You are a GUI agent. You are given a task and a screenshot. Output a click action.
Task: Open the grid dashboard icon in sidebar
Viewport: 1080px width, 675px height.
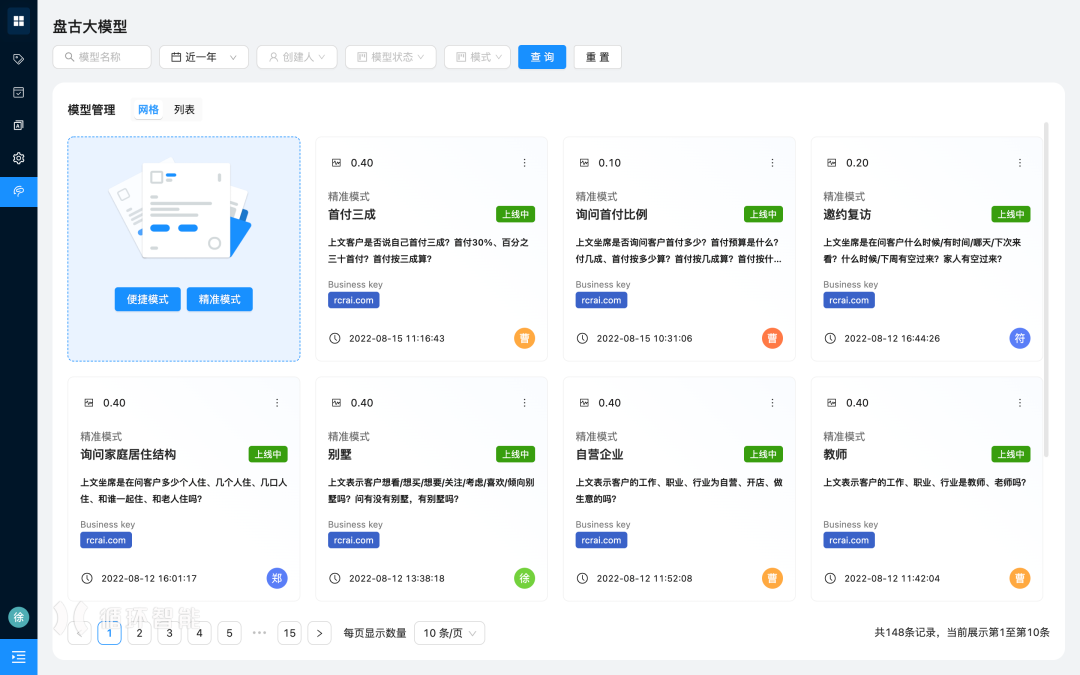19,21
